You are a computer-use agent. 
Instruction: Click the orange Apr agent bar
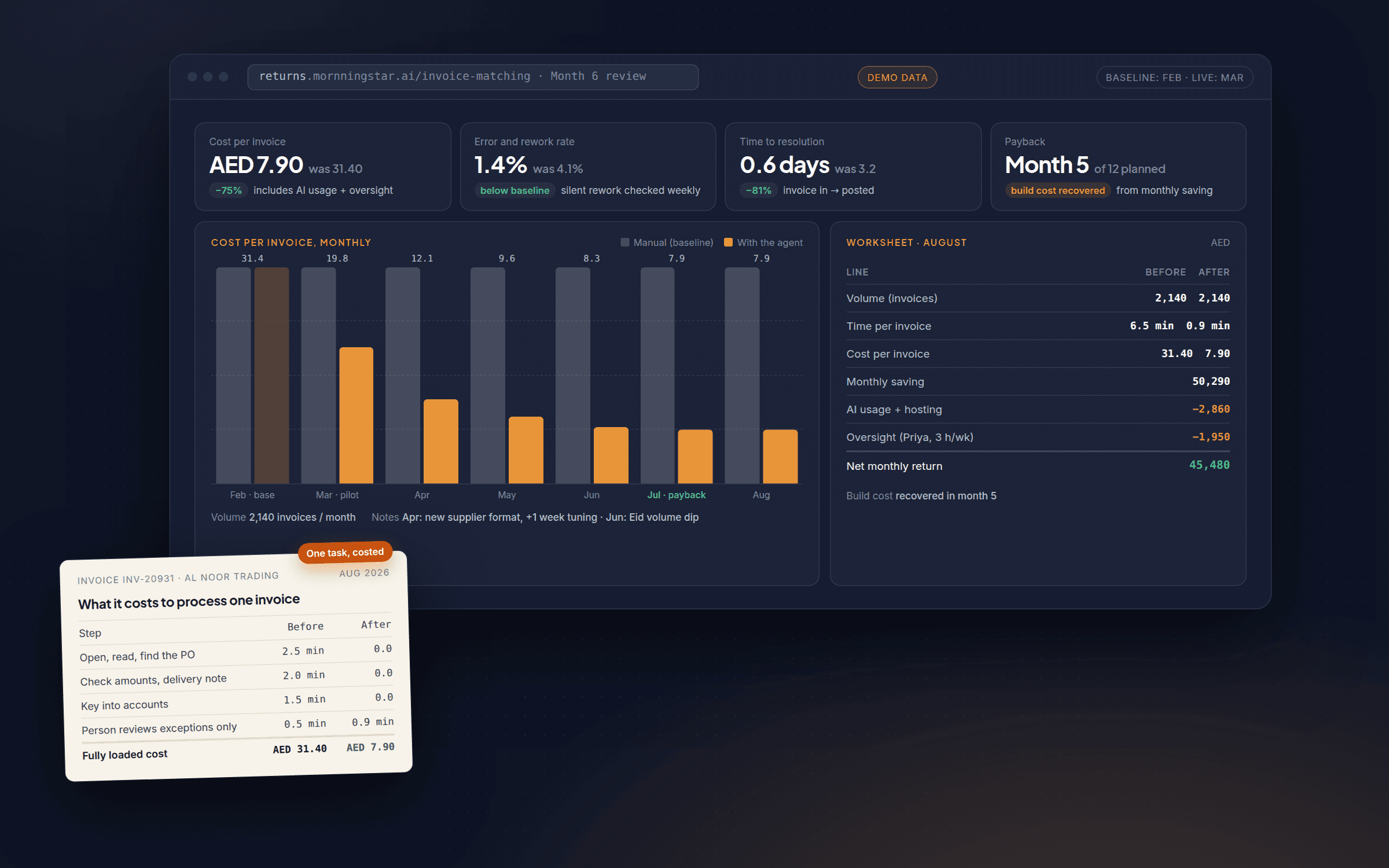(440, 441)
